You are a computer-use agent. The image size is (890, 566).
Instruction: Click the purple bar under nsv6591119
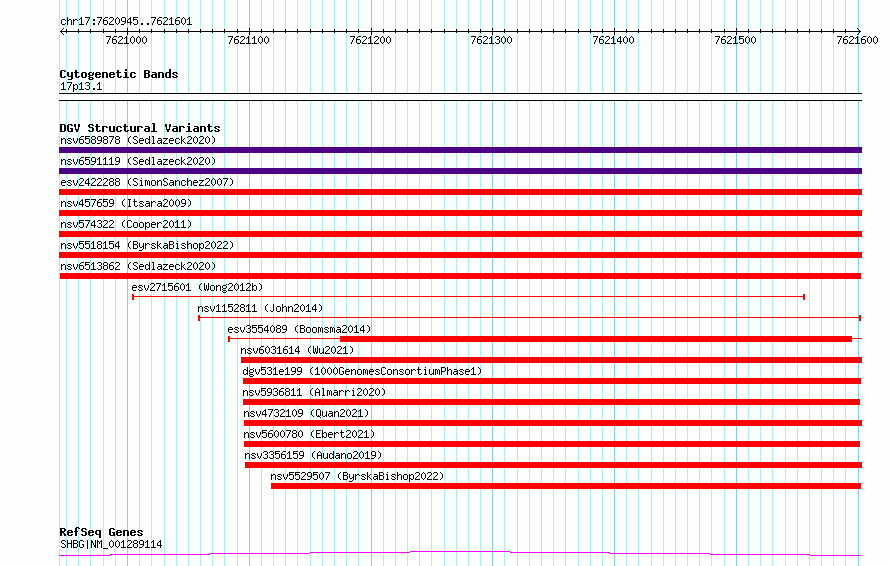pyautogui.click(x=460, y=171)
